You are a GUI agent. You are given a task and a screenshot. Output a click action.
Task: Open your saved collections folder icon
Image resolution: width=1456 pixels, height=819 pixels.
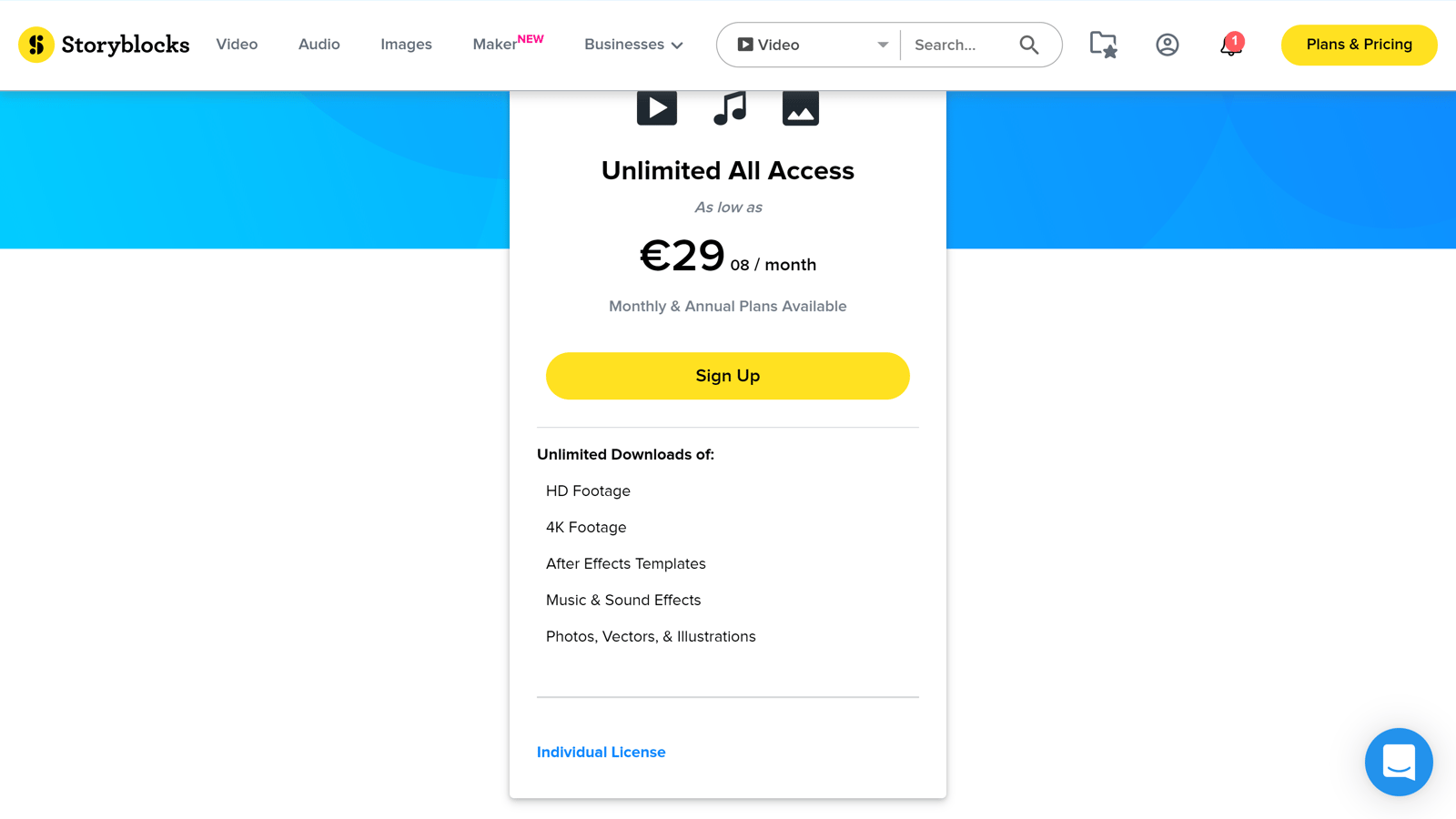point(1102,43)
